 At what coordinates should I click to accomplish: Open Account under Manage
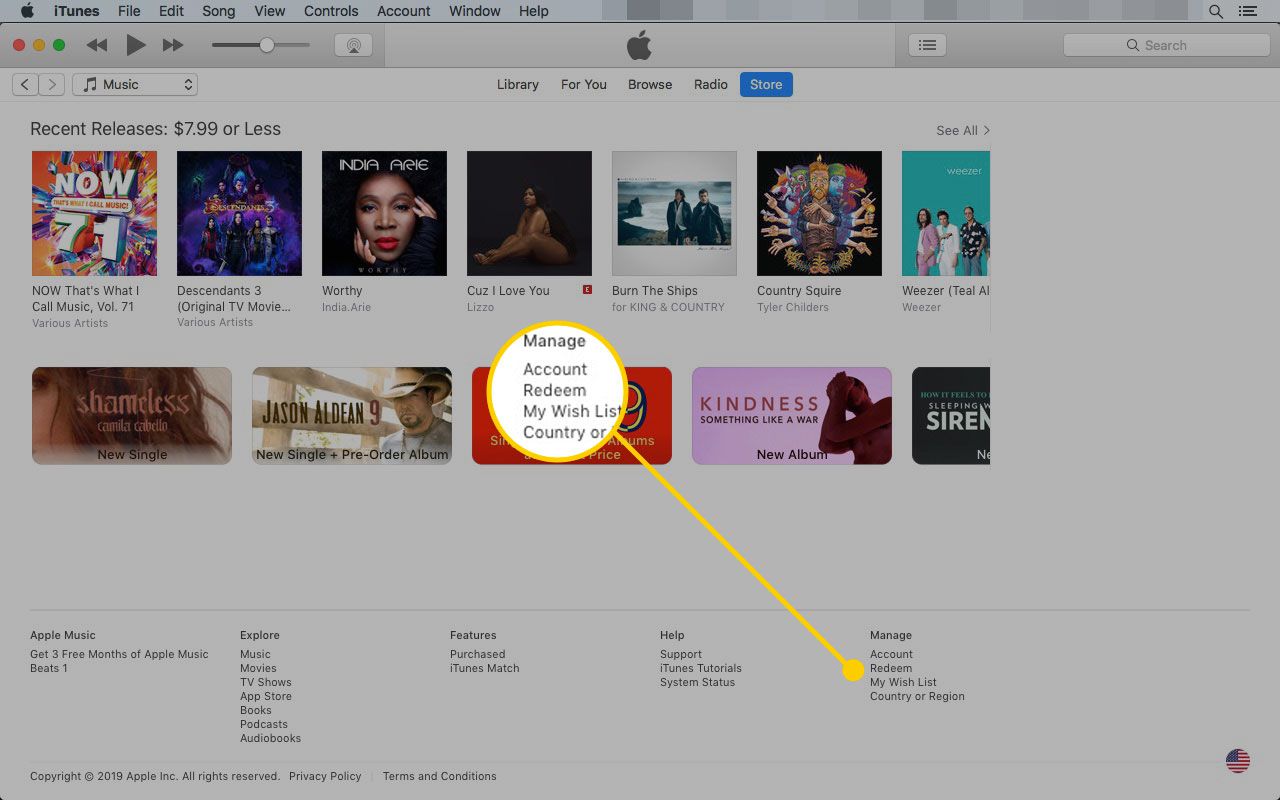pyautogui.click(x=891, y=654)
